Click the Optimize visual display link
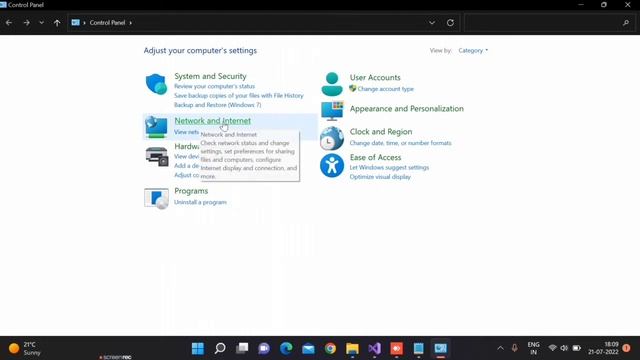Image resolution: width=640 pixels, height=360 pixels. (x=380, y=177)
